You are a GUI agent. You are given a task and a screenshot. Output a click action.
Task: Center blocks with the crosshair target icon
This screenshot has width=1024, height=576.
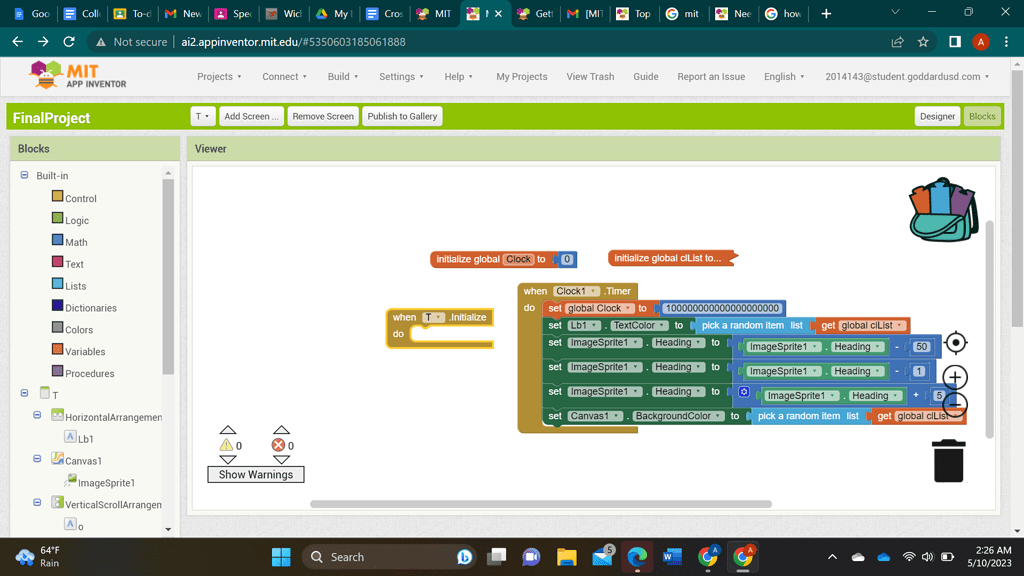955,342
